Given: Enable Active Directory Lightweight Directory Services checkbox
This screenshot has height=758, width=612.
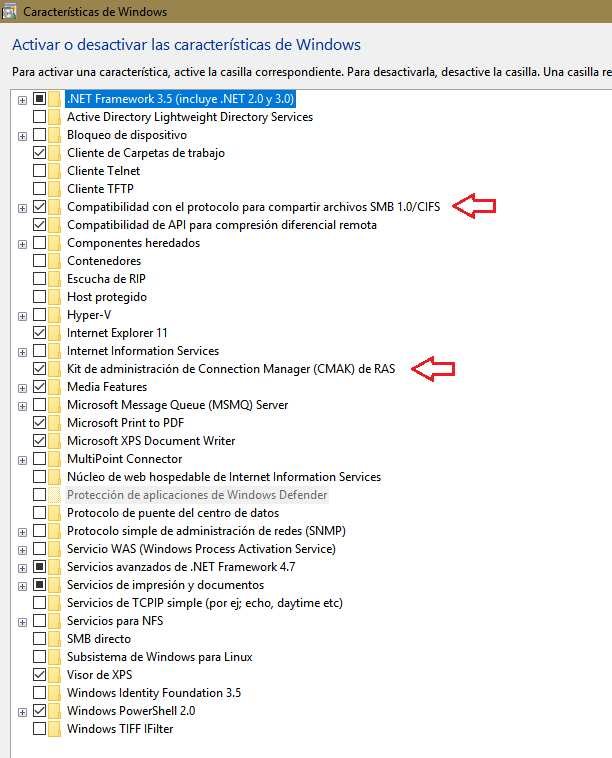Looking at the screenshot, I should (x=40, y=117).
